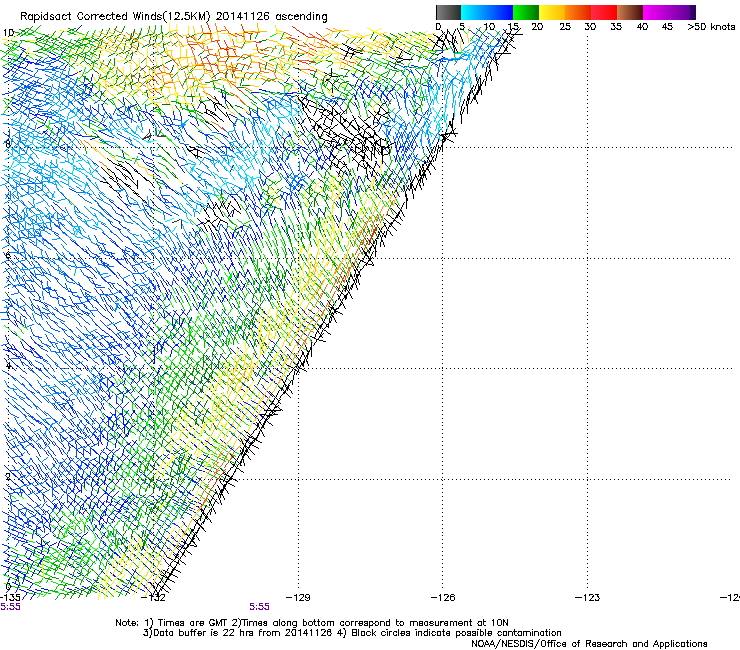The image size is (740, 650).
Task: Click the '>50 knots' legend label
Action: point(711,27)
